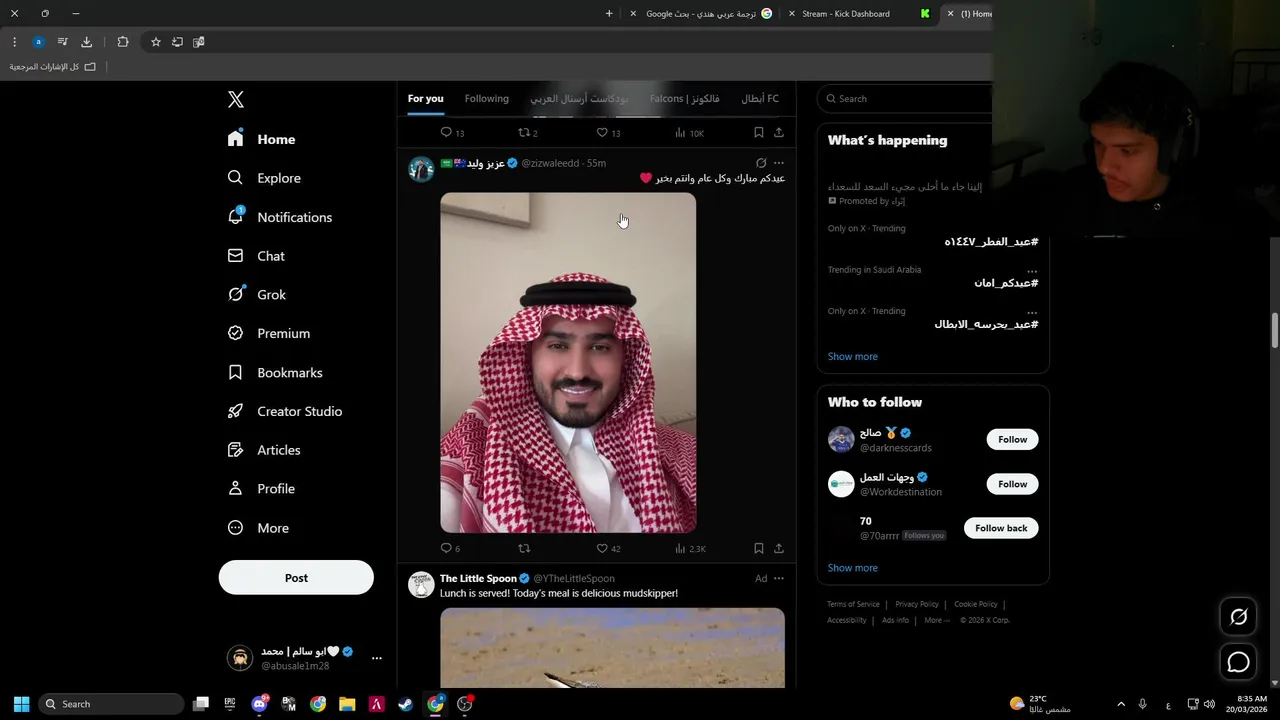
Task: Open the Premium page
Action: 269,333
